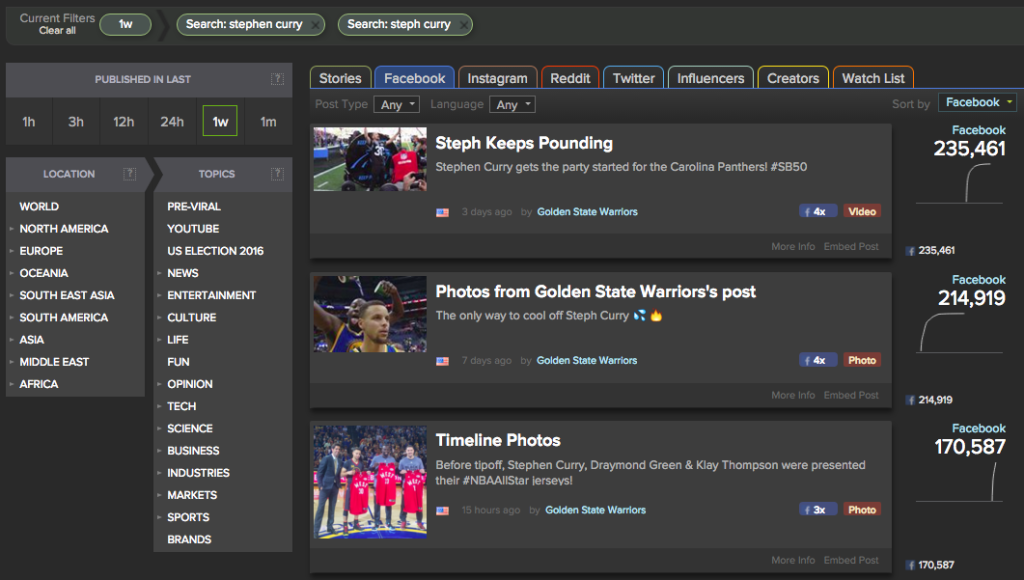Open the Sort by Facebook dropdown
The image size is (1024, 580).
(978, 103)
